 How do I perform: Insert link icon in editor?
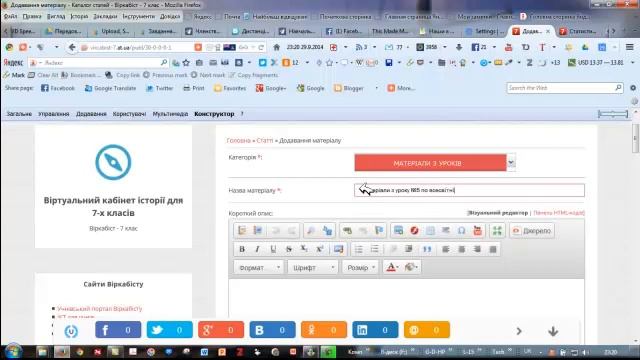point(347,231)
